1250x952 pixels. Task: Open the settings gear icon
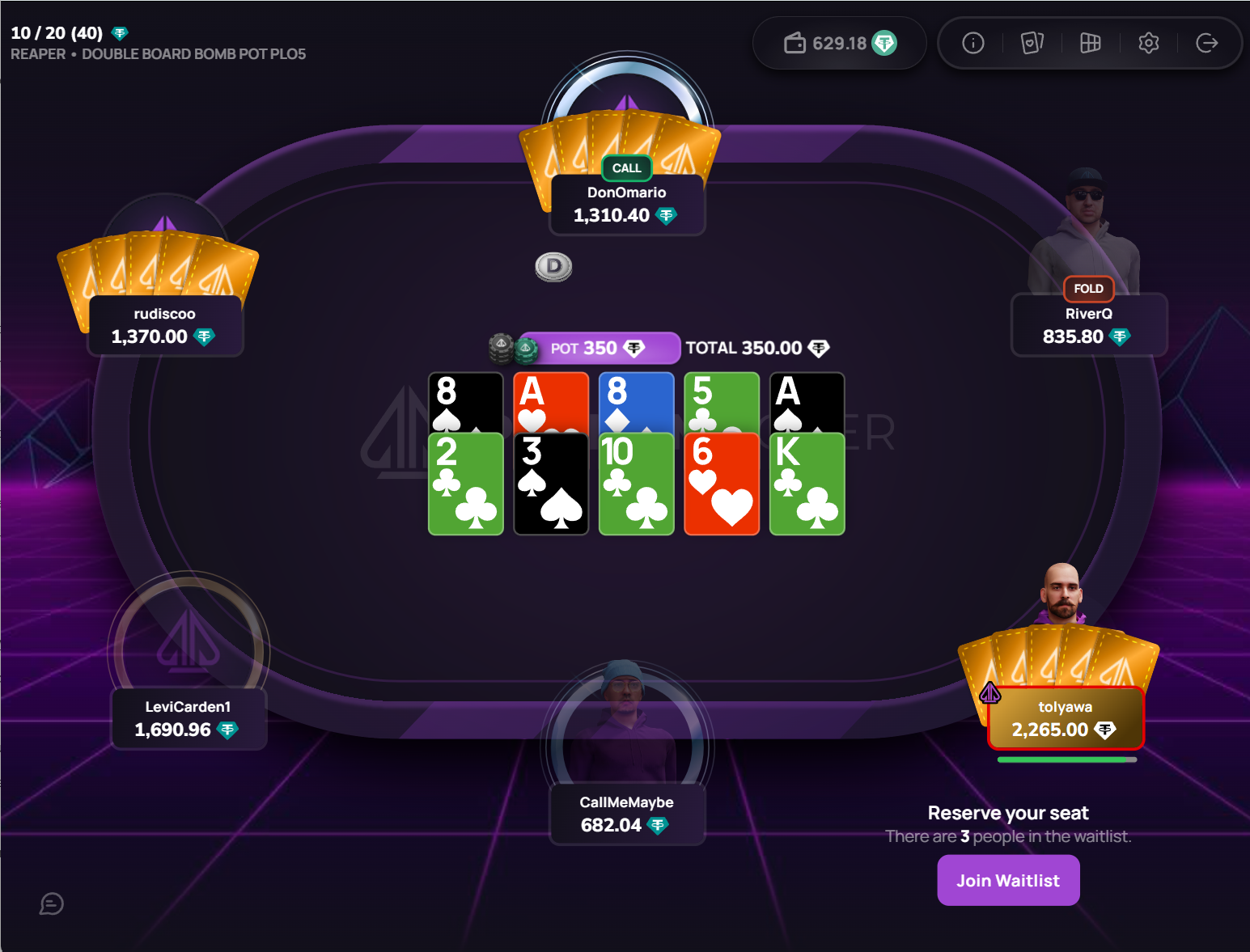(x=1149, y=43)
